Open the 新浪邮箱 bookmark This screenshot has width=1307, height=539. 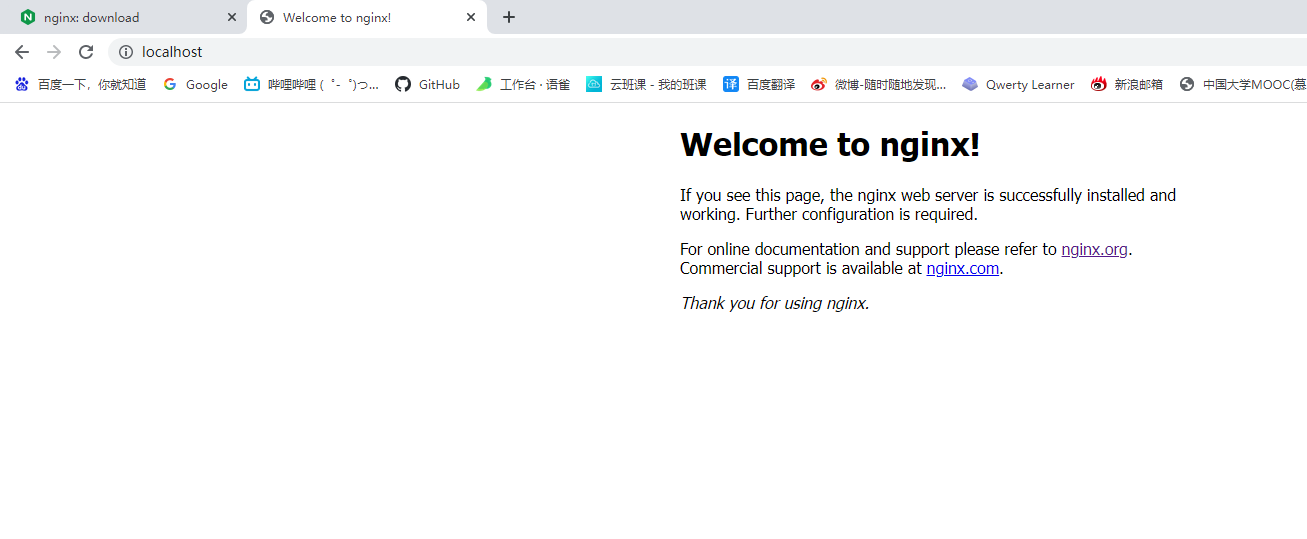click(1127, 85)
